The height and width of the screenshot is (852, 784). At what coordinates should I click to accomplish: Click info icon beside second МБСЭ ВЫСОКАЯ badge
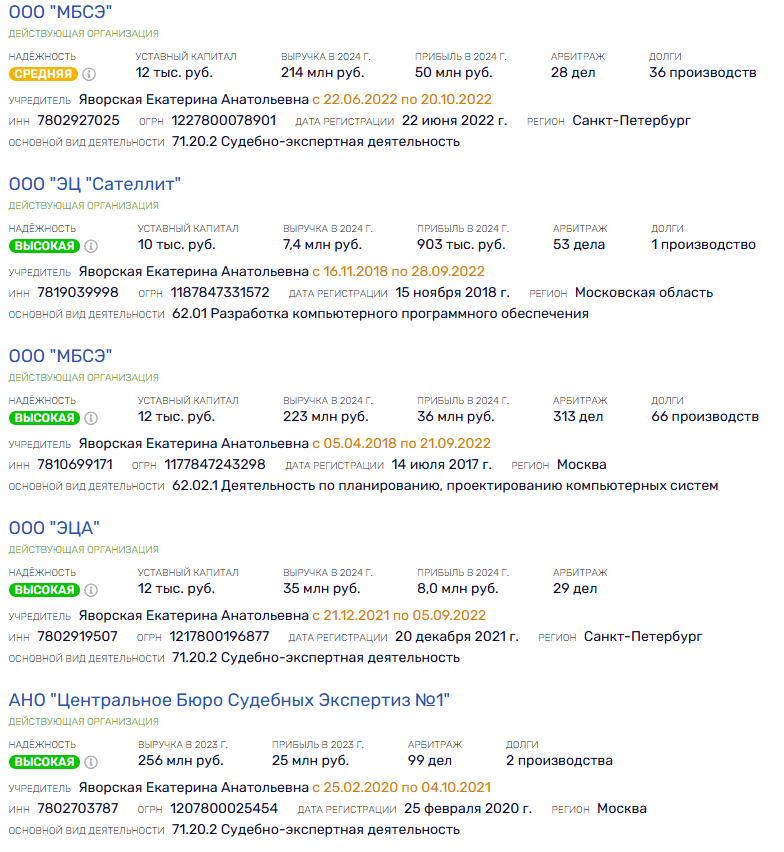click(91, 418)
